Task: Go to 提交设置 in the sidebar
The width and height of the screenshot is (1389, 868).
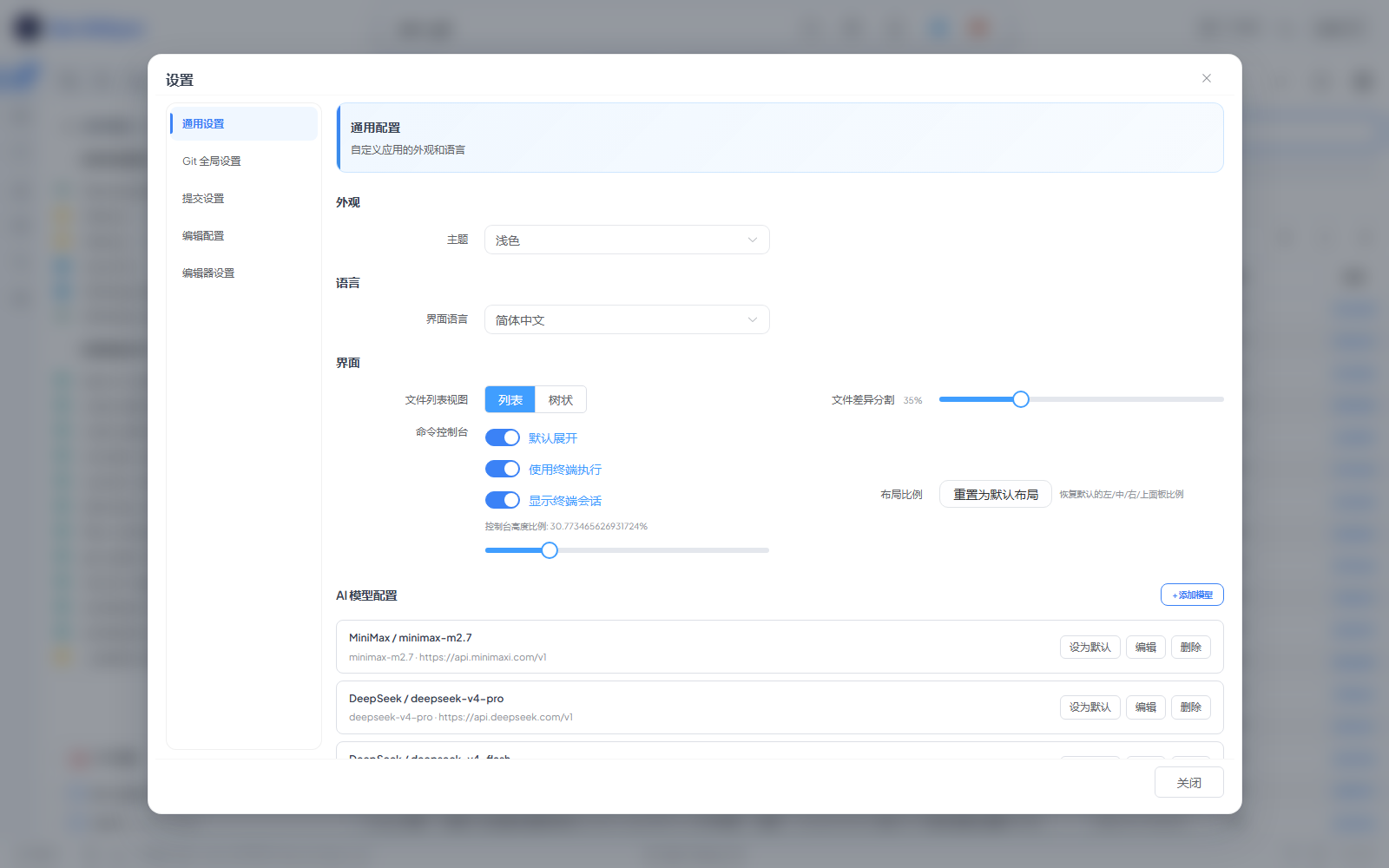Action: click(244, 199)
